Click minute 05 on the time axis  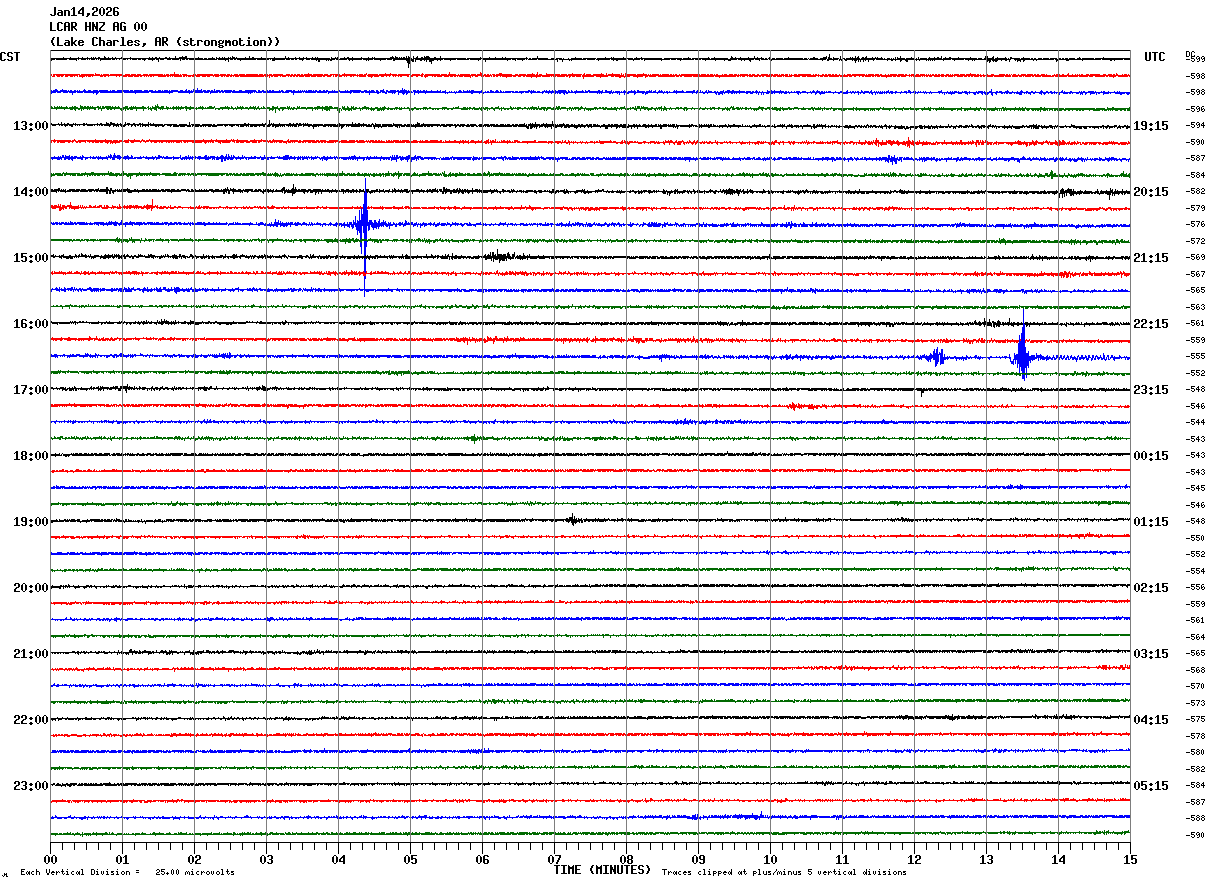(411, 859)
